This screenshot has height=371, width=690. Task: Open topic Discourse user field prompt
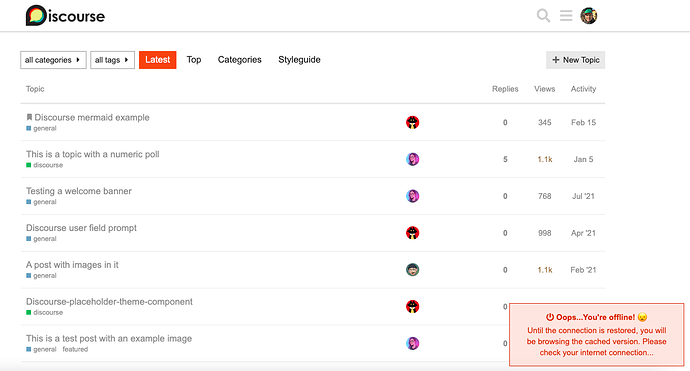(81, 228)
